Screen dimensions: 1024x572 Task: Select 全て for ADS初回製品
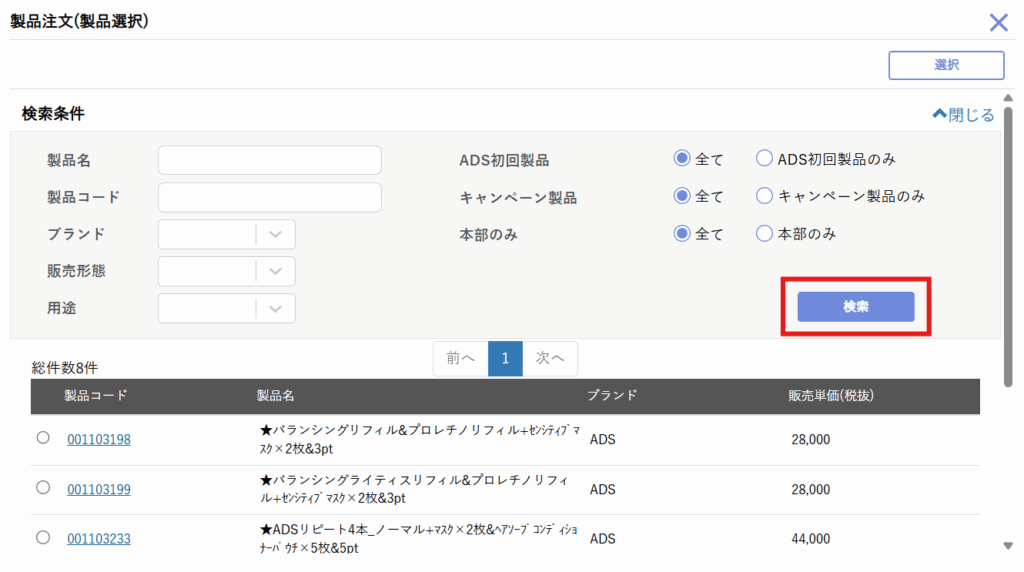click(683, 158)
